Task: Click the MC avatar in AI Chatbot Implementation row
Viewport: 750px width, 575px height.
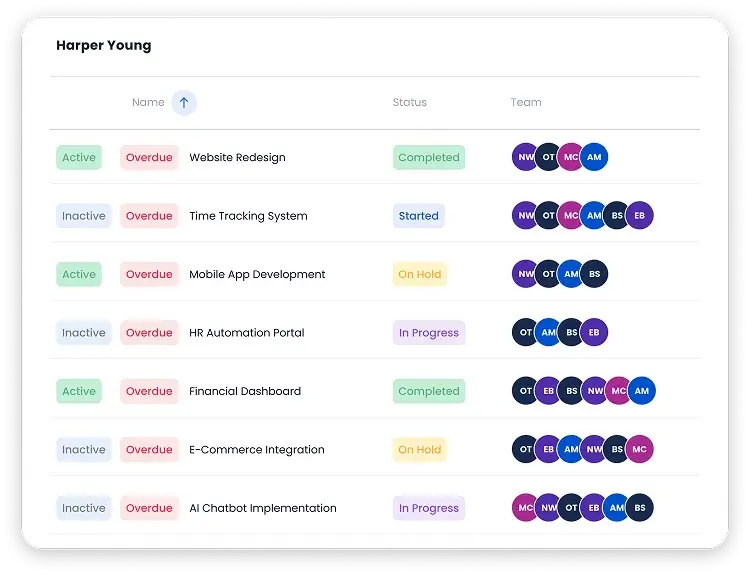Action: (x=525, y=508)
